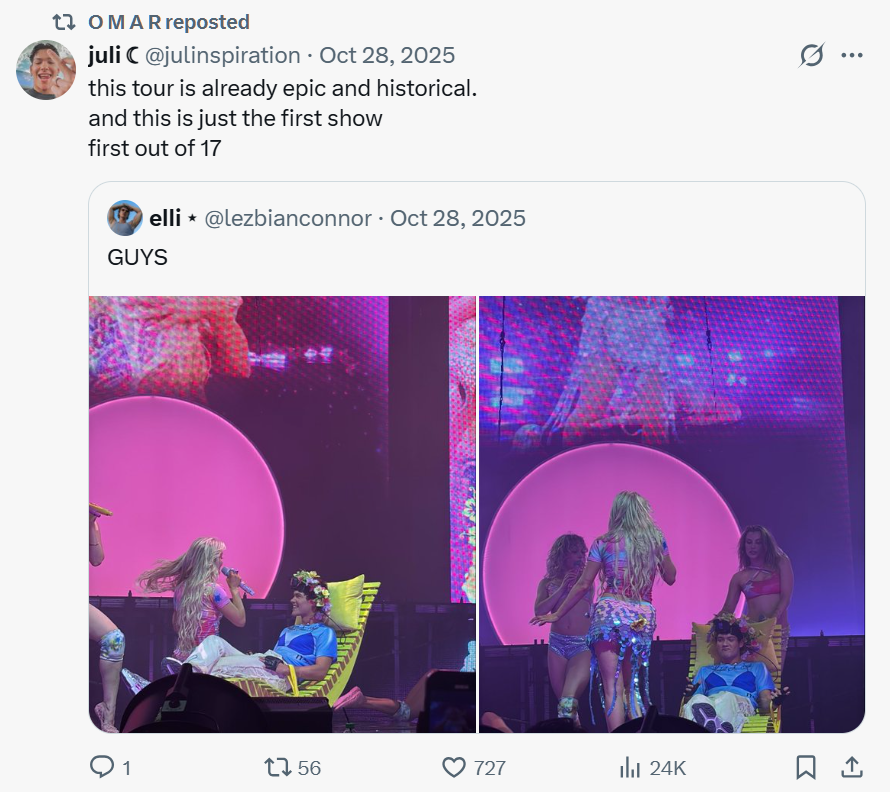Click the elli display name

(165, 218)
